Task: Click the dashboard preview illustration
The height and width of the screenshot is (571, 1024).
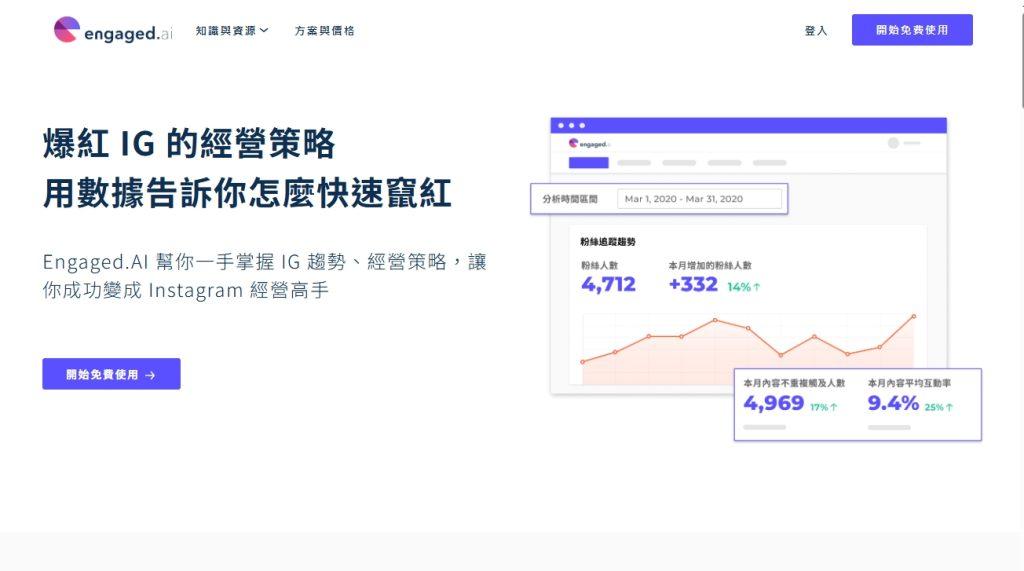Action: pos(756,279)
